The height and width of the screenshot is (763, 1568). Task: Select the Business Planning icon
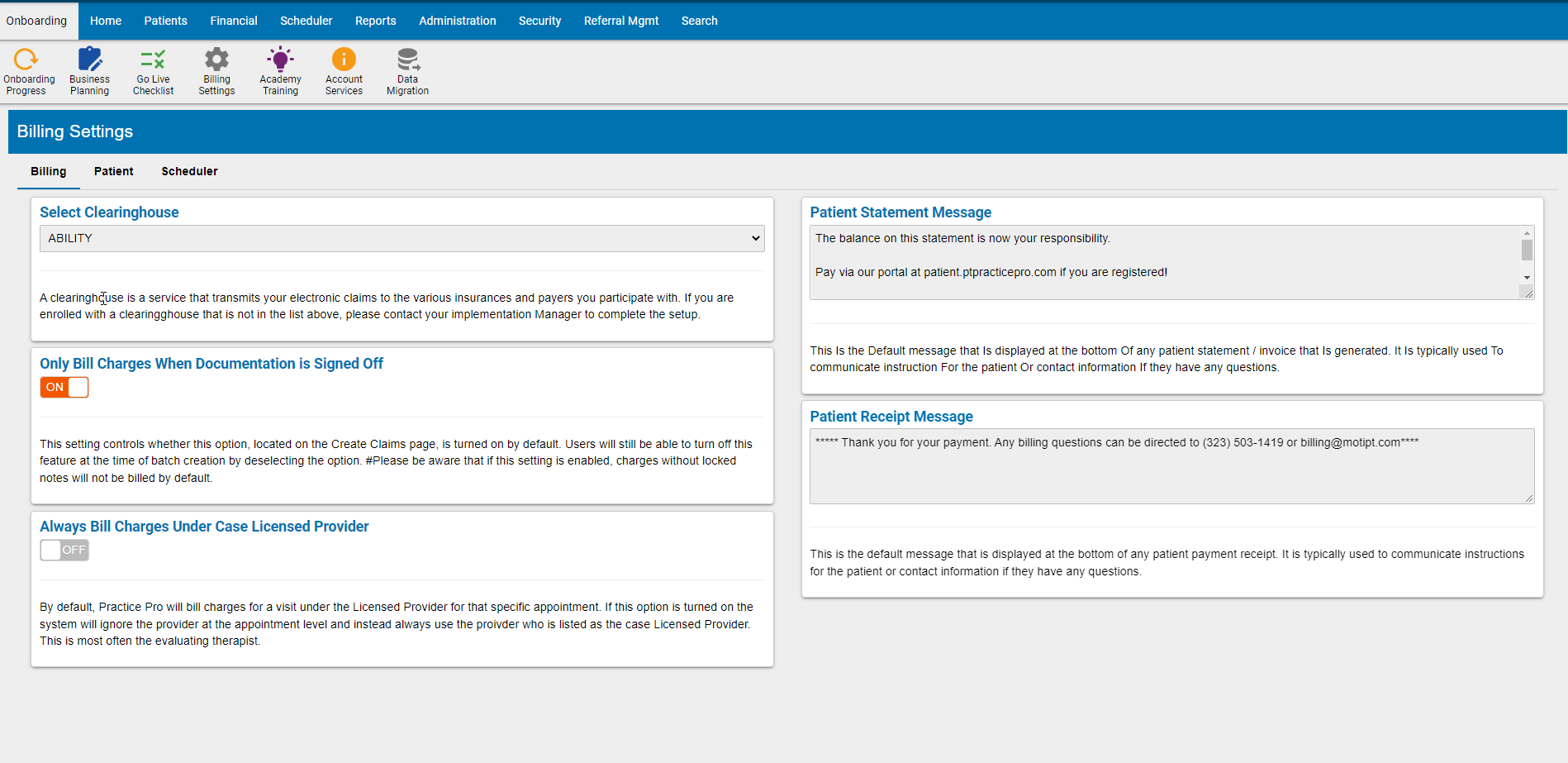click(88, 70)
